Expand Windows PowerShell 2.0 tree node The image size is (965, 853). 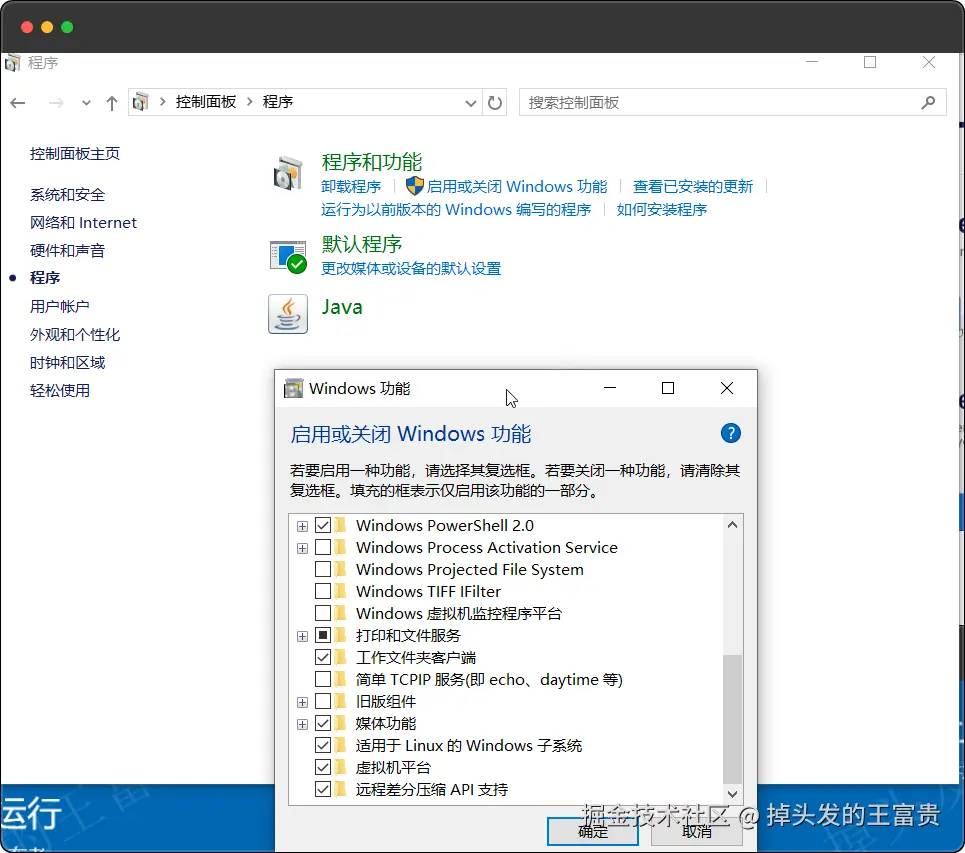point(302,526)
